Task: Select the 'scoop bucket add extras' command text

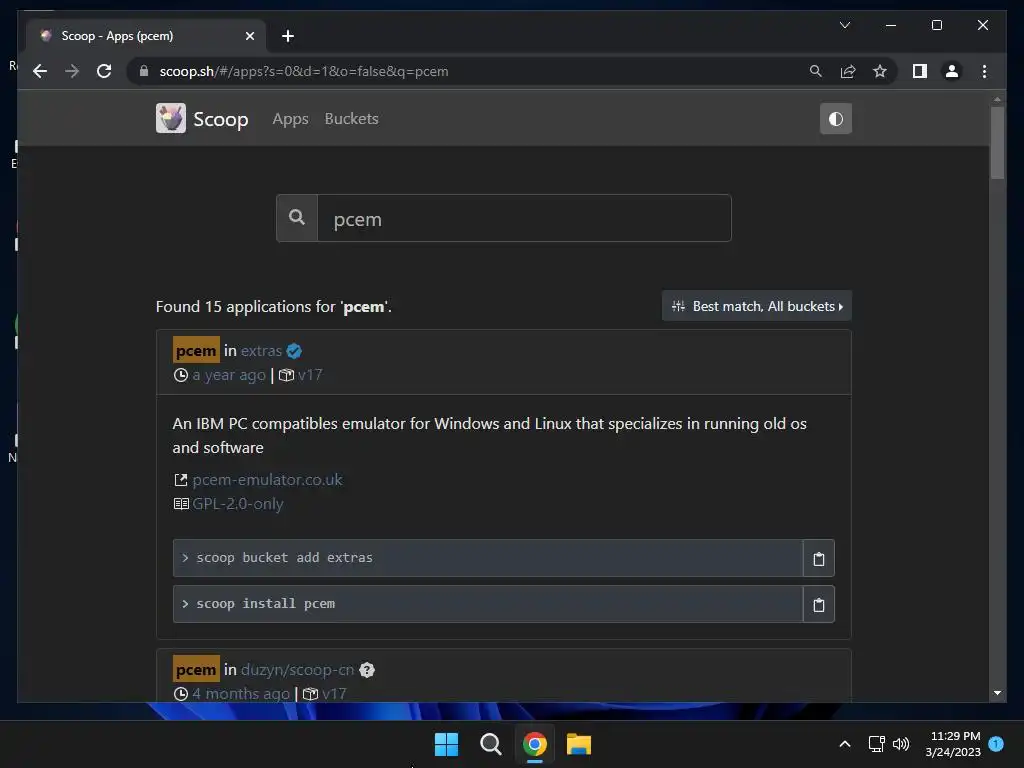Action: [284, 558]
